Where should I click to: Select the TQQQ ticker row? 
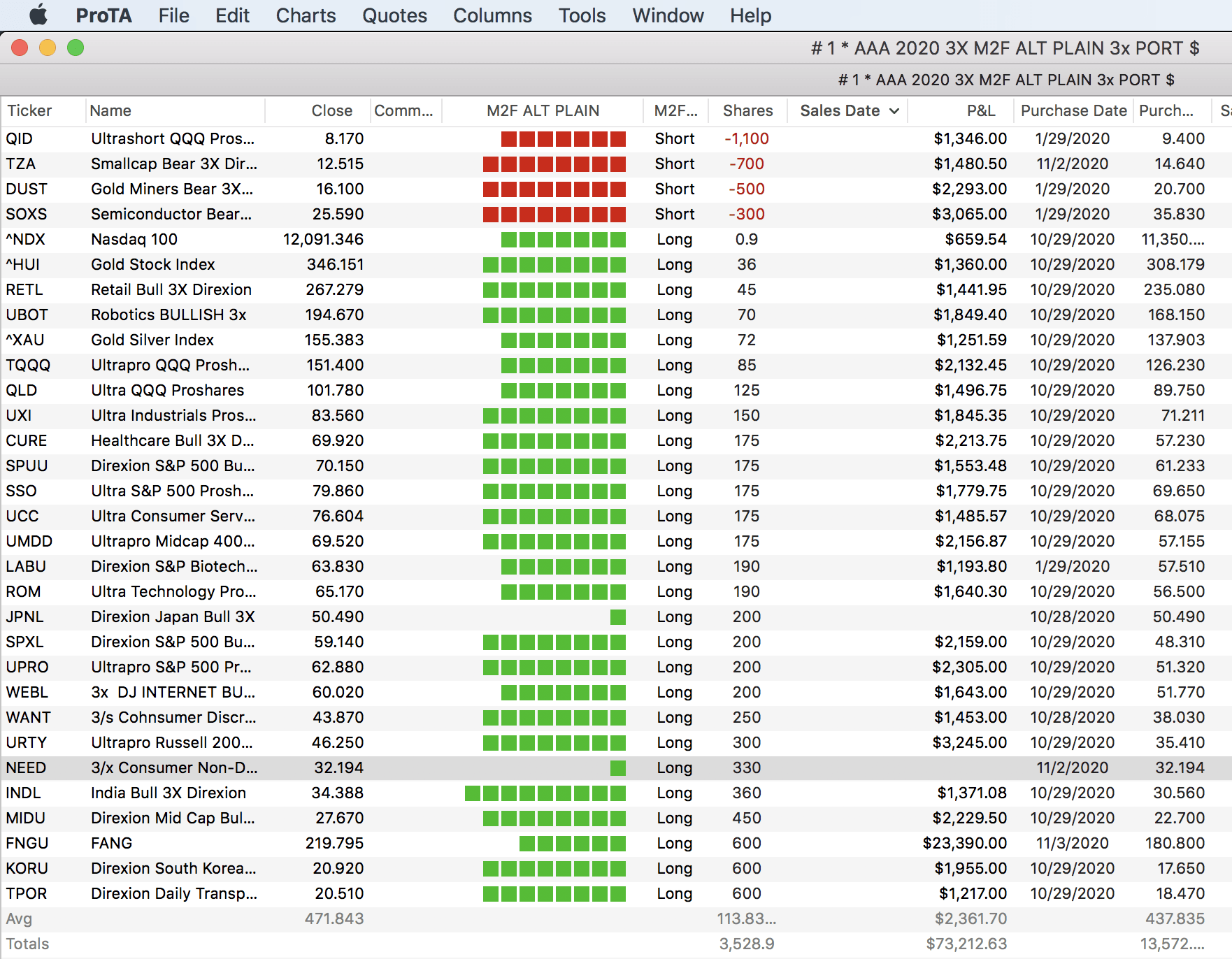[x=28, y=365]
